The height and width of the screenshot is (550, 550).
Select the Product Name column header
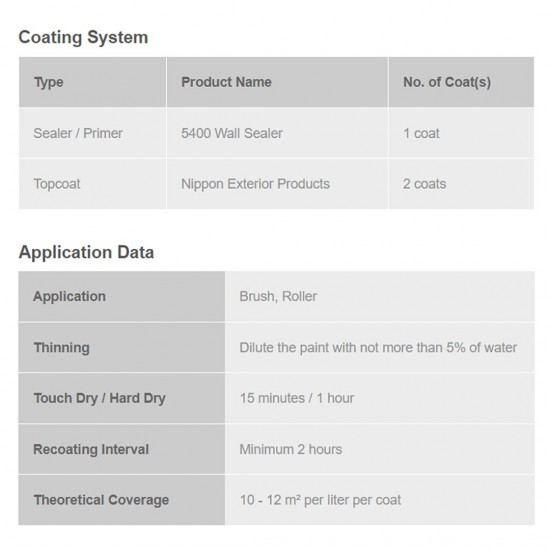point(277,82)
